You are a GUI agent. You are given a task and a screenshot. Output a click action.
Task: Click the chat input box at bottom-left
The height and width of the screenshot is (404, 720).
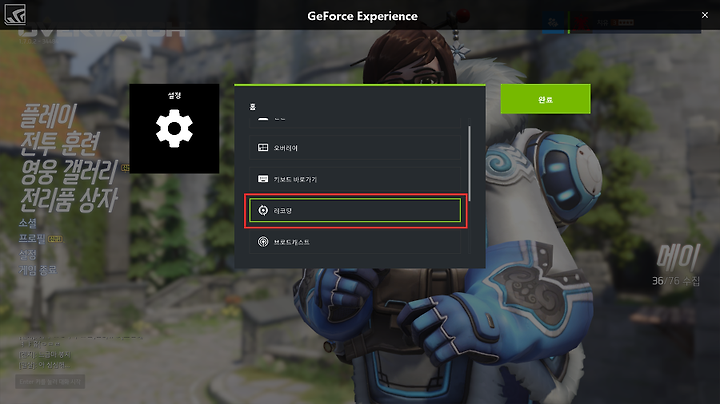(x=50, y=382)
